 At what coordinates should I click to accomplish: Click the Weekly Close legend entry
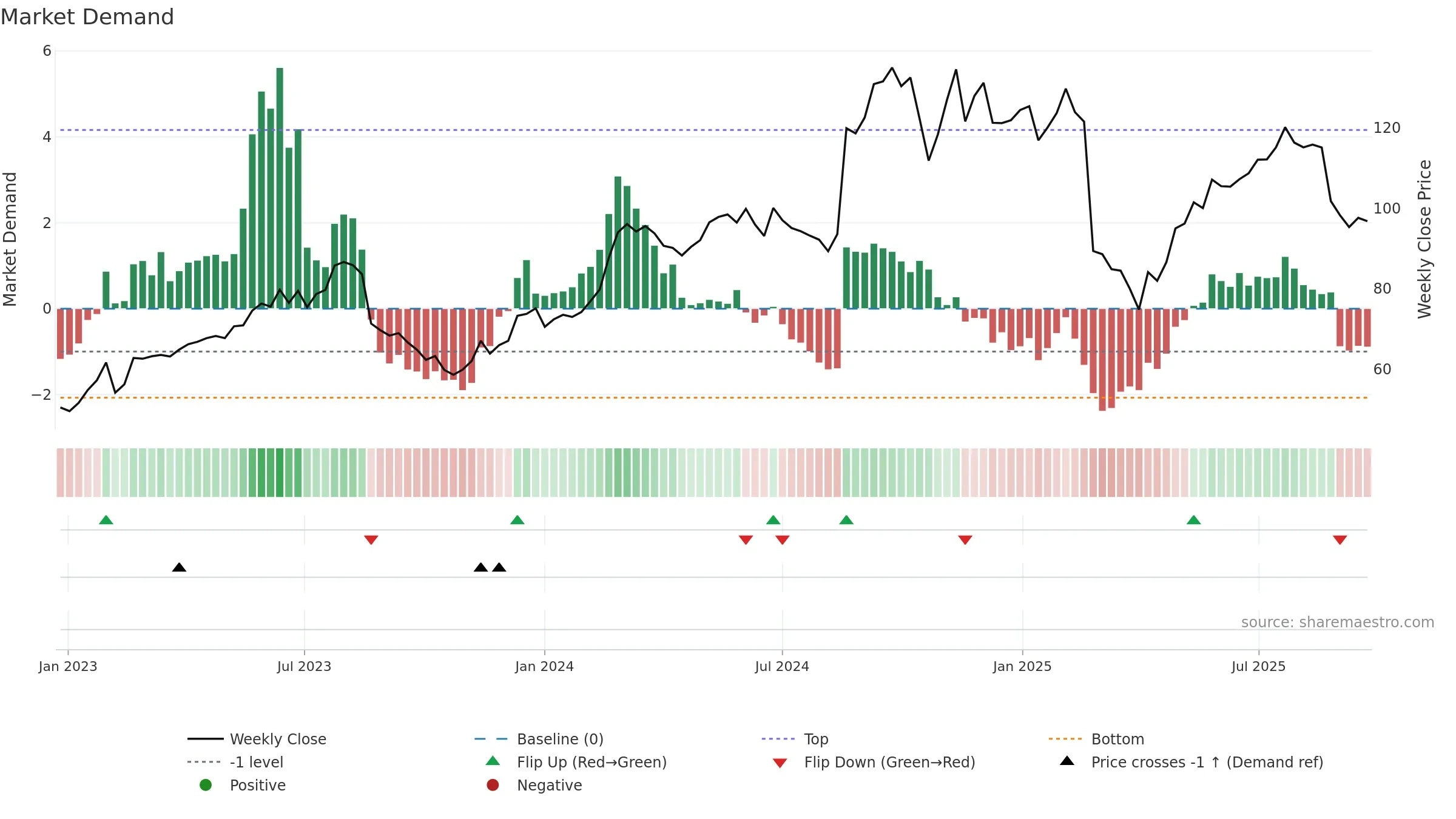point(257,739)
